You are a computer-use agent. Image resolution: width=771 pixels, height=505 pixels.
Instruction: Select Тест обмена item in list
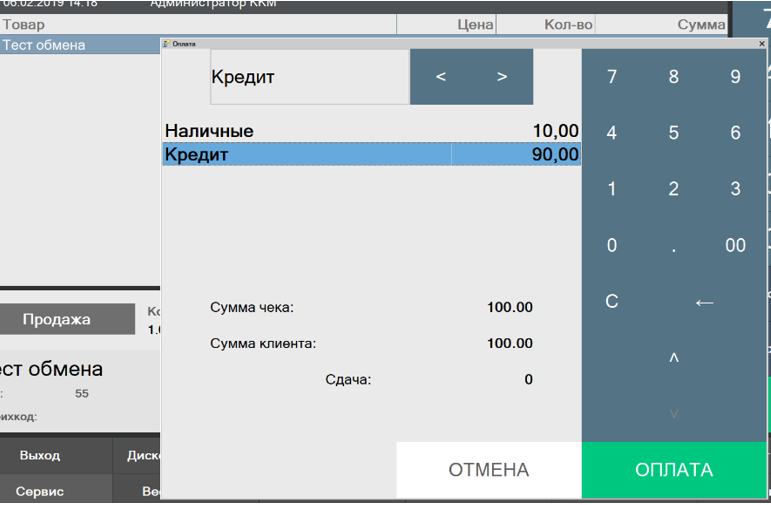(80, 45)
